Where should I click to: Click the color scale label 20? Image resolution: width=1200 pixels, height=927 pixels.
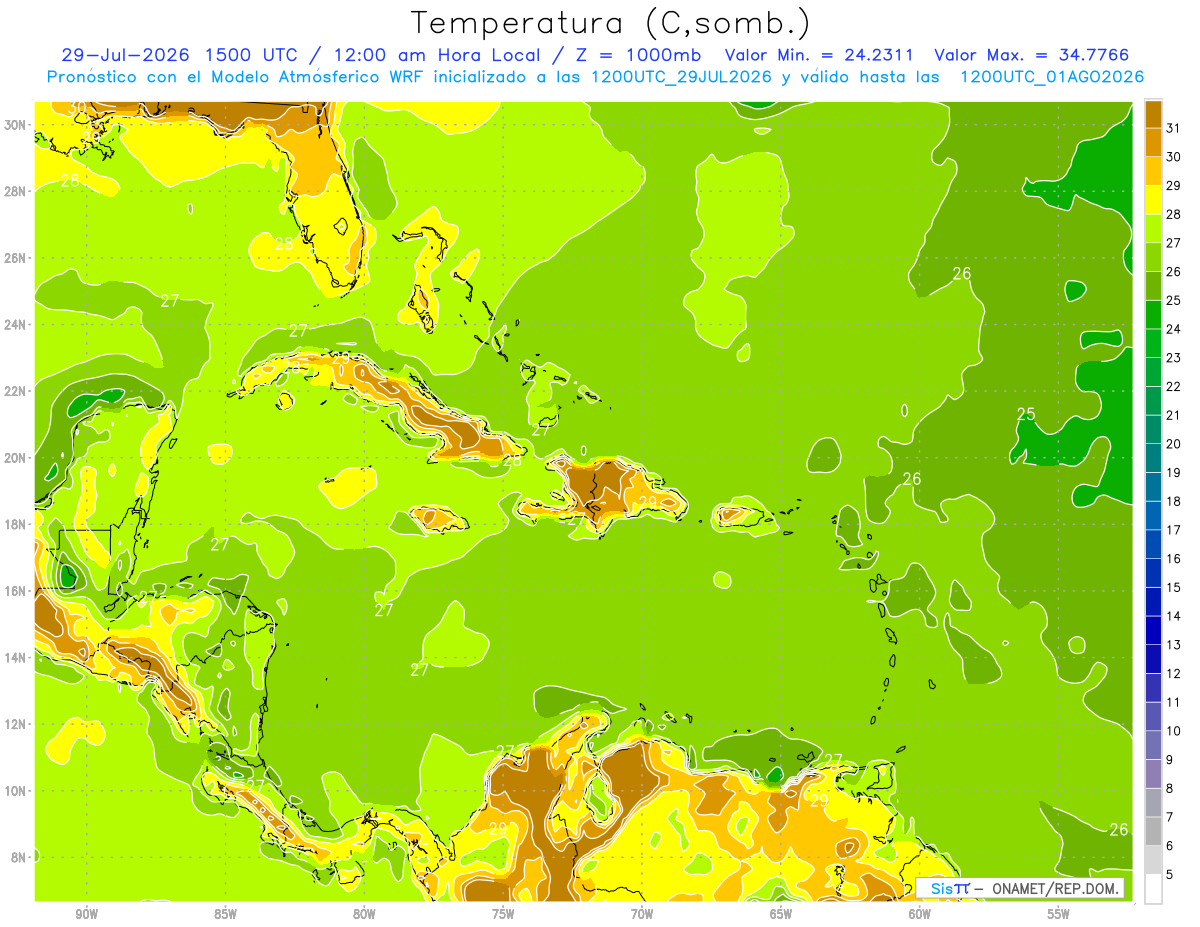click(1173, 443)
